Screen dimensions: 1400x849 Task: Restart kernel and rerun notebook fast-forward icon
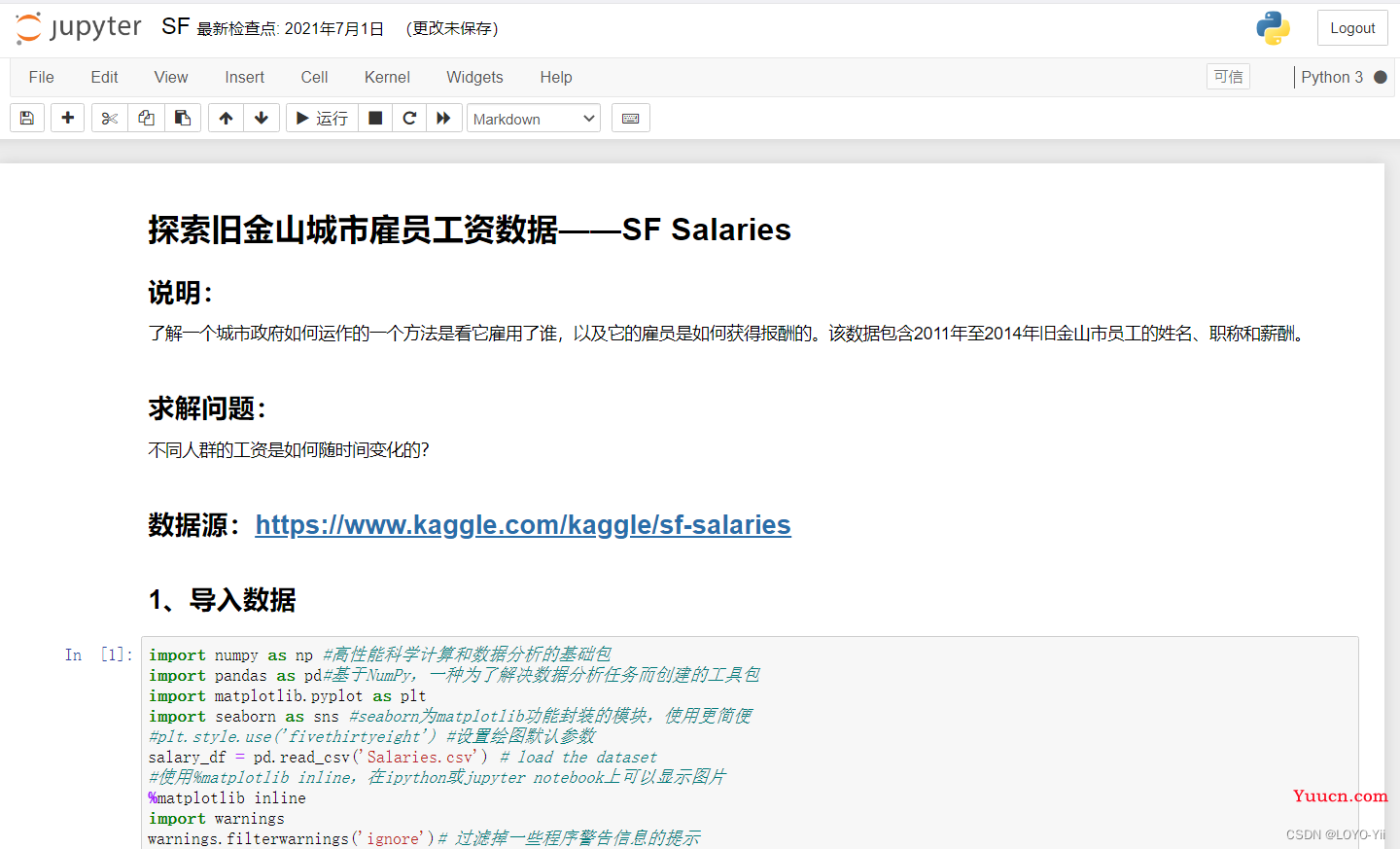click(x=443, y=118)
